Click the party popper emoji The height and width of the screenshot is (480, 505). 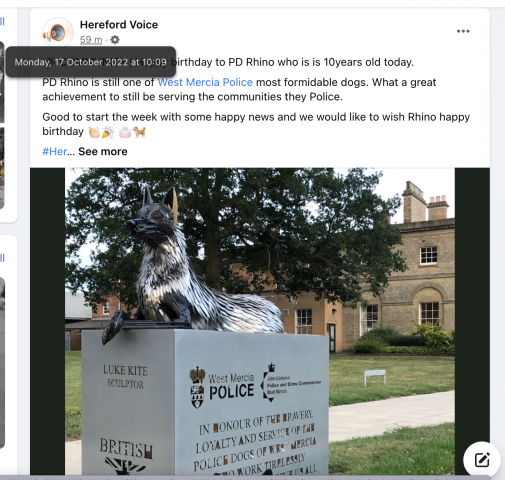click(108, 132)
